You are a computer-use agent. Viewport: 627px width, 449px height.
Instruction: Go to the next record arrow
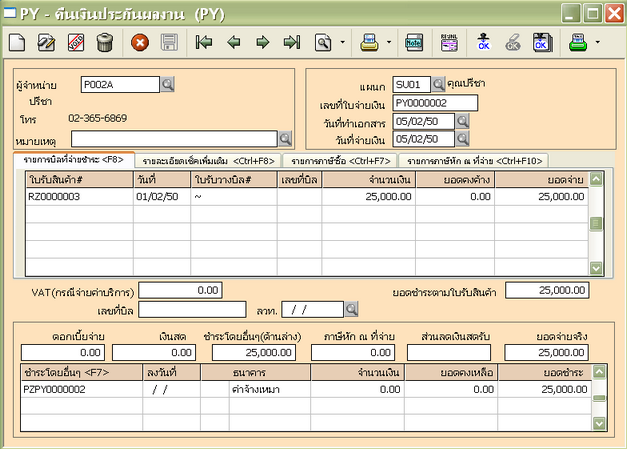[x=262, y=42]
